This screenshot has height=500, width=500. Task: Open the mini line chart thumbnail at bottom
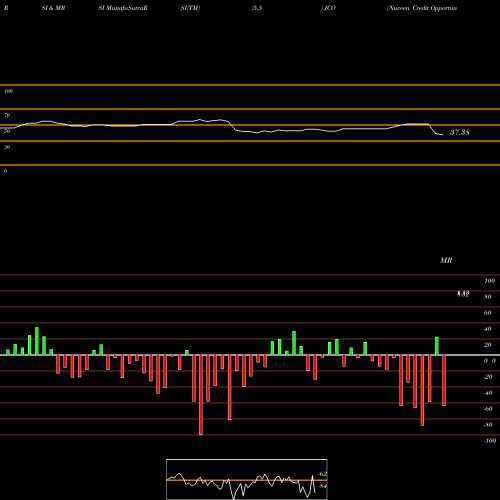point(247,479)
